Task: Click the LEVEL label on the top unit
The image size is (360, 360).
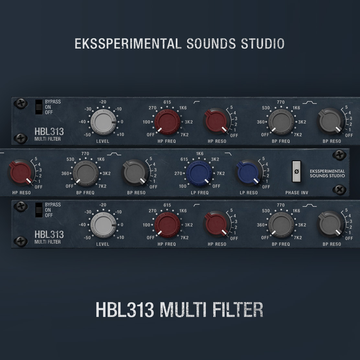Action: click(103, 141)
